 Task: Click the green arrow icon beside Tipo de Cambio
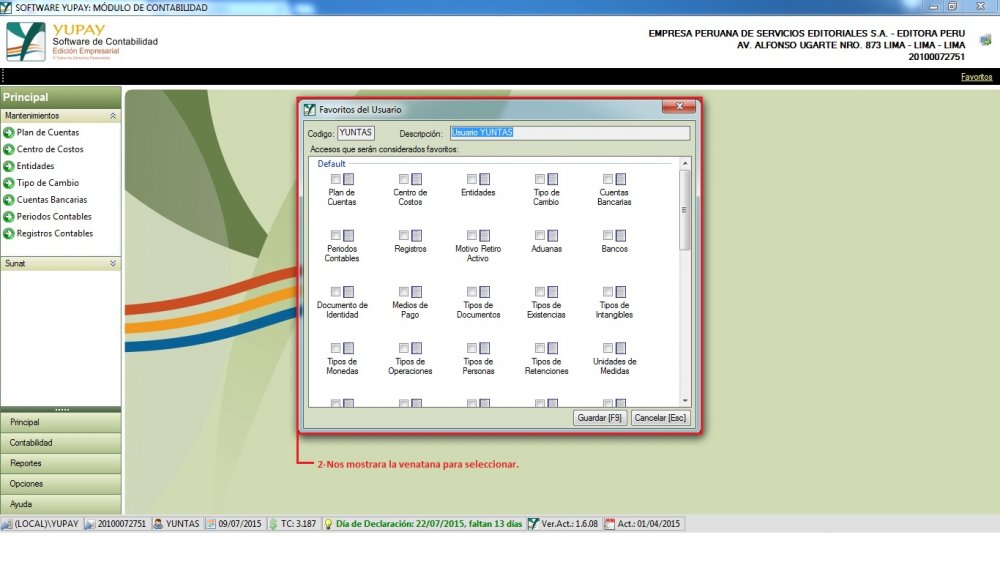tap(9, 183)
